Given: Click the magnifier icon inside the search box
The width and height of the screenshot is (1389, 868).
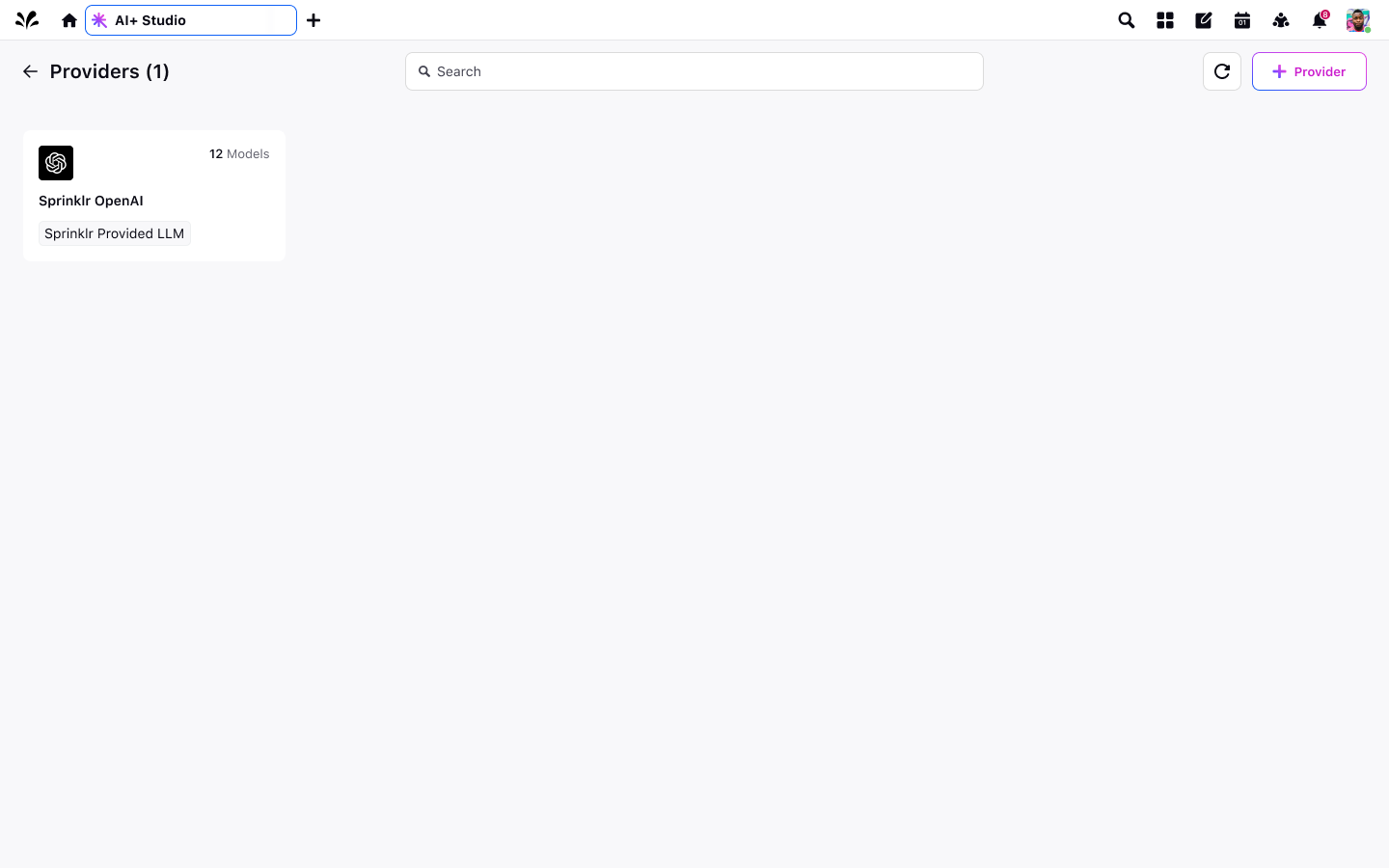Looking at the screenshot, I should point(424,71).
